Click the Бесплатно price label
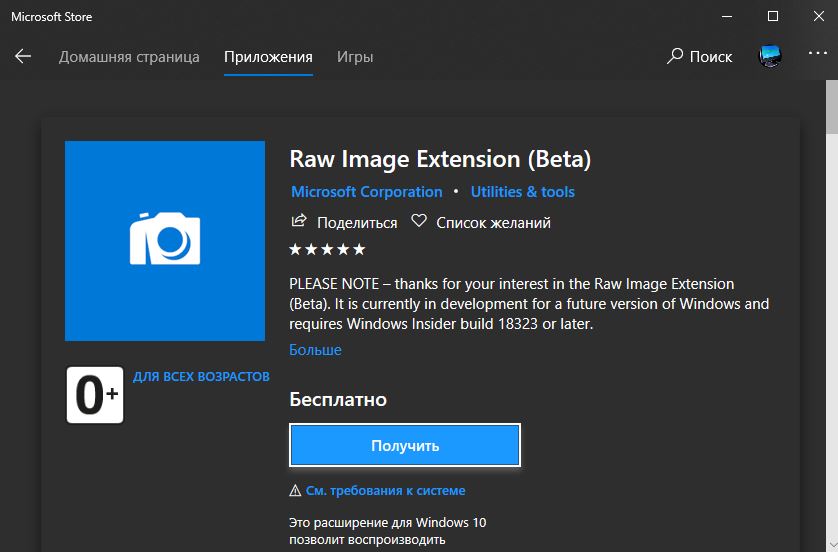Image resolution: width=838 pixels, height=552 pixels. [338, 400]
